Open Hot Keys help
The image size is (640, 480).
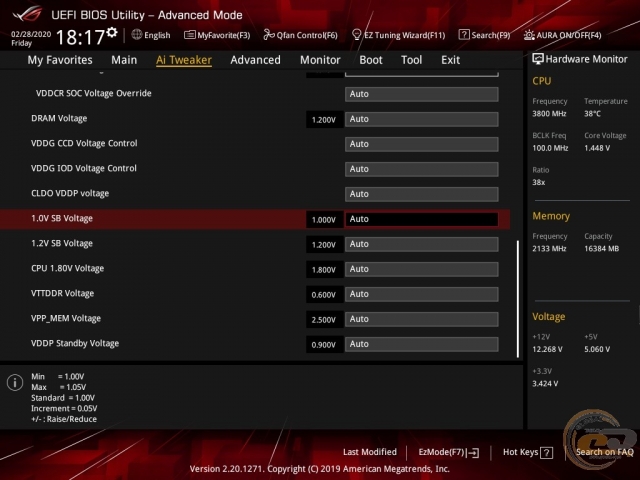tap(528, 452)
